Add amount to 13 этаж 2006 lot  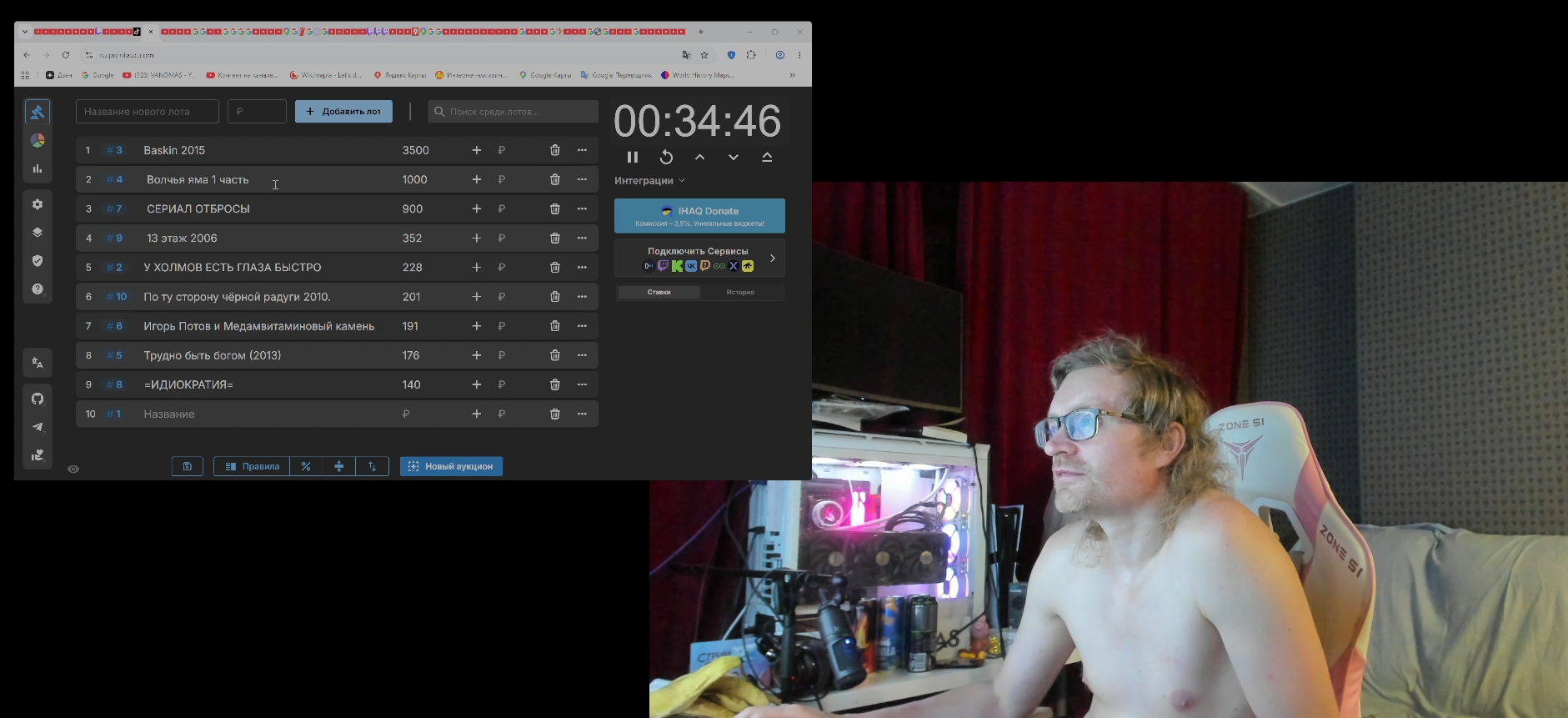[x=477, y=238]
